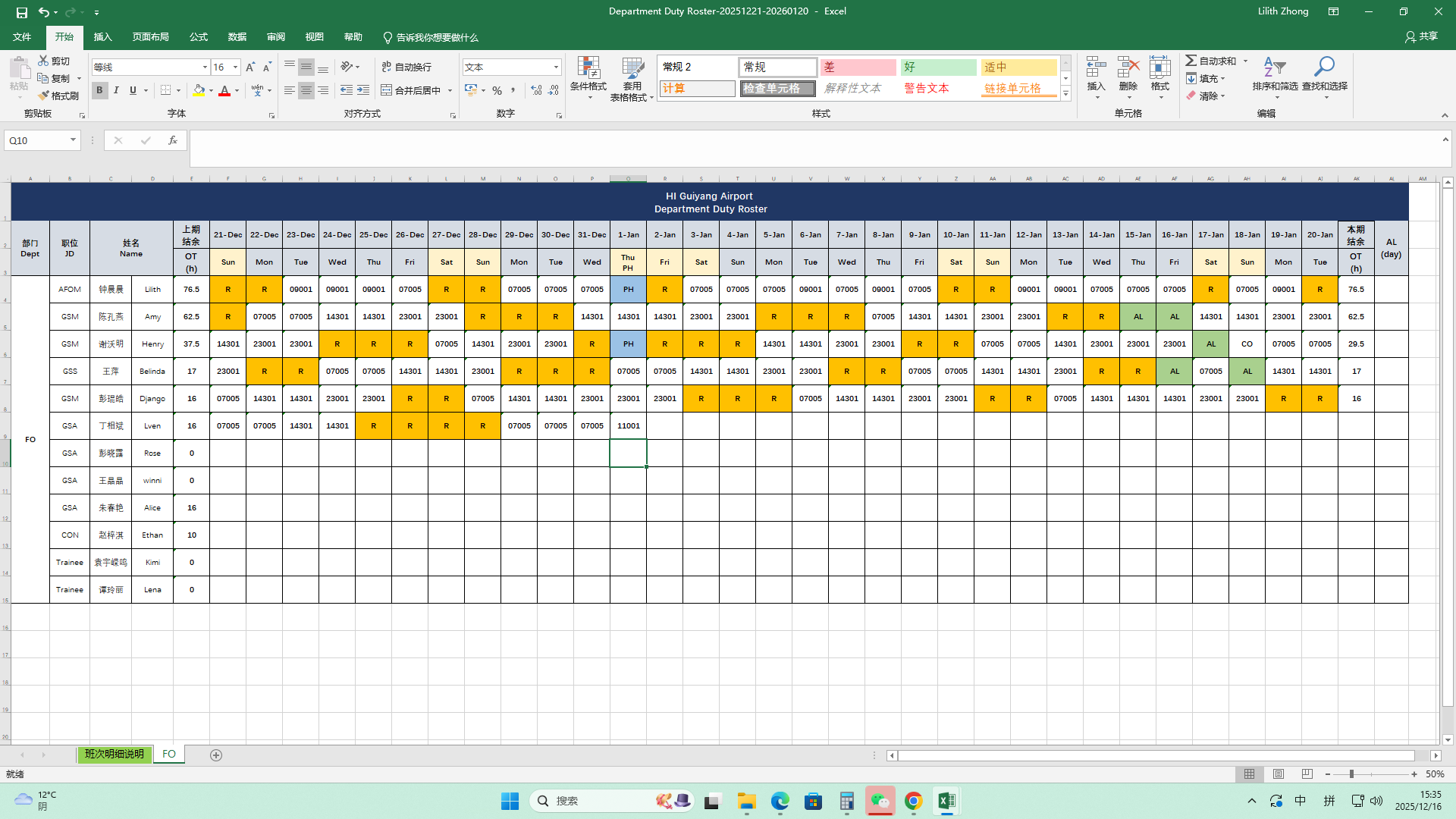Click the Insert Function fx icon

point(173,140)
